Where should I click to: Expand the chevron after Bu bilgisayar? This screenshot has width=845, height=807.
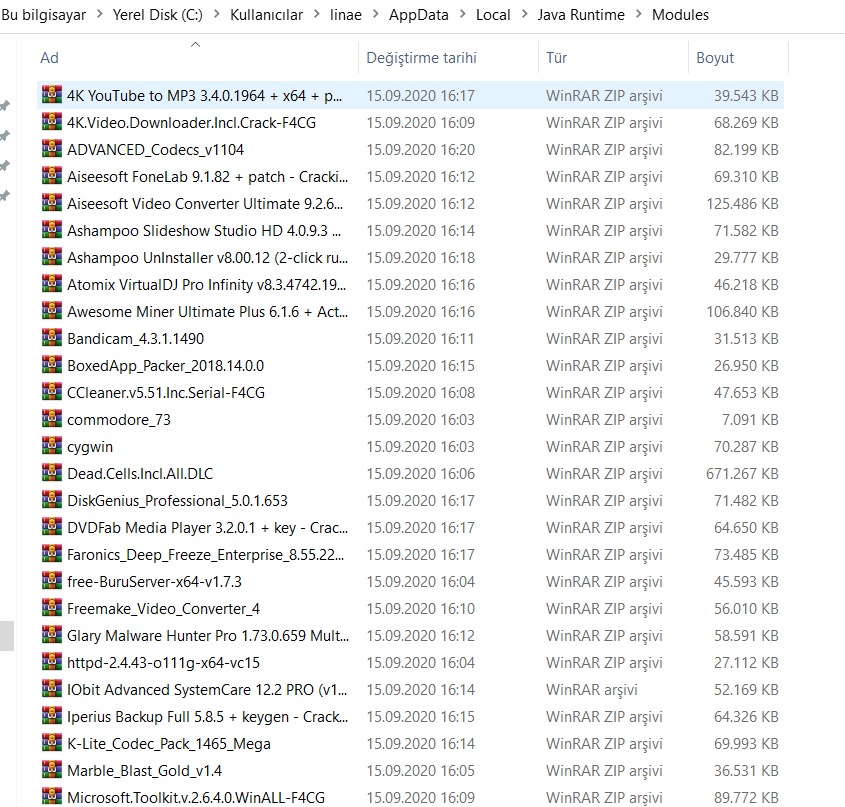[x=100, y=15]
